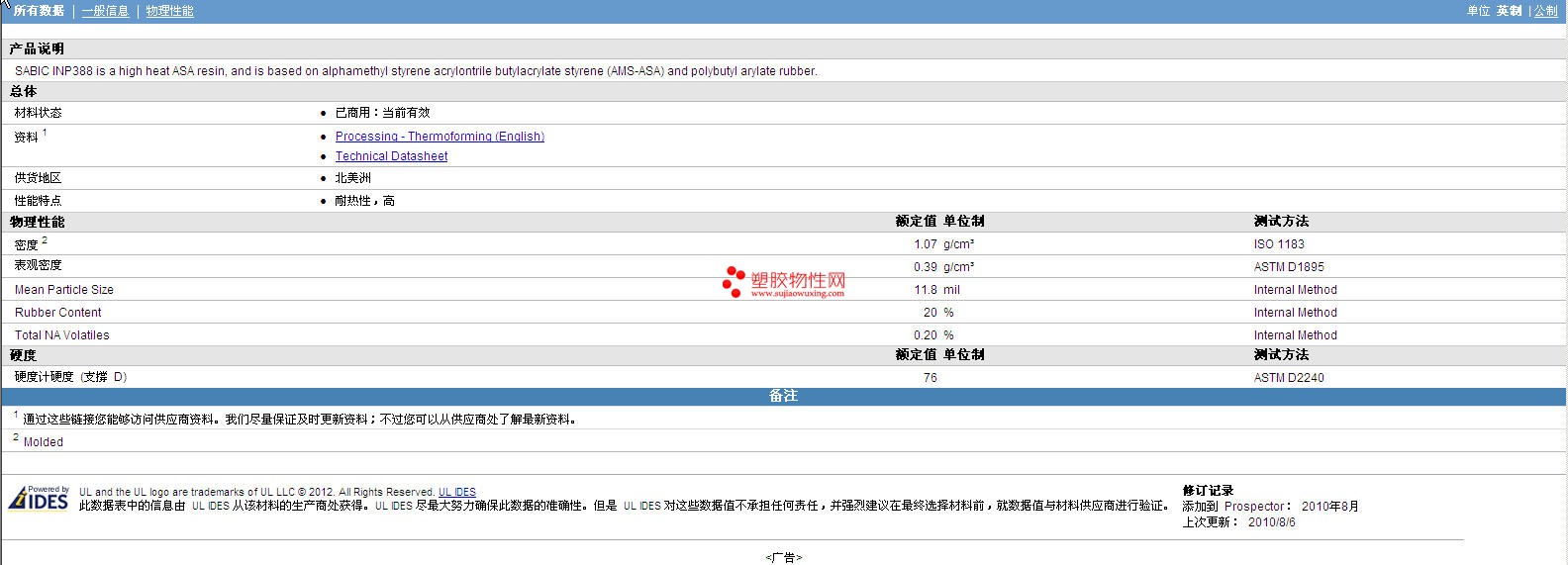Select 硬度计硬度 (支撑 D) row label
Screen dimensions: 1568x565
click(70, 377)
